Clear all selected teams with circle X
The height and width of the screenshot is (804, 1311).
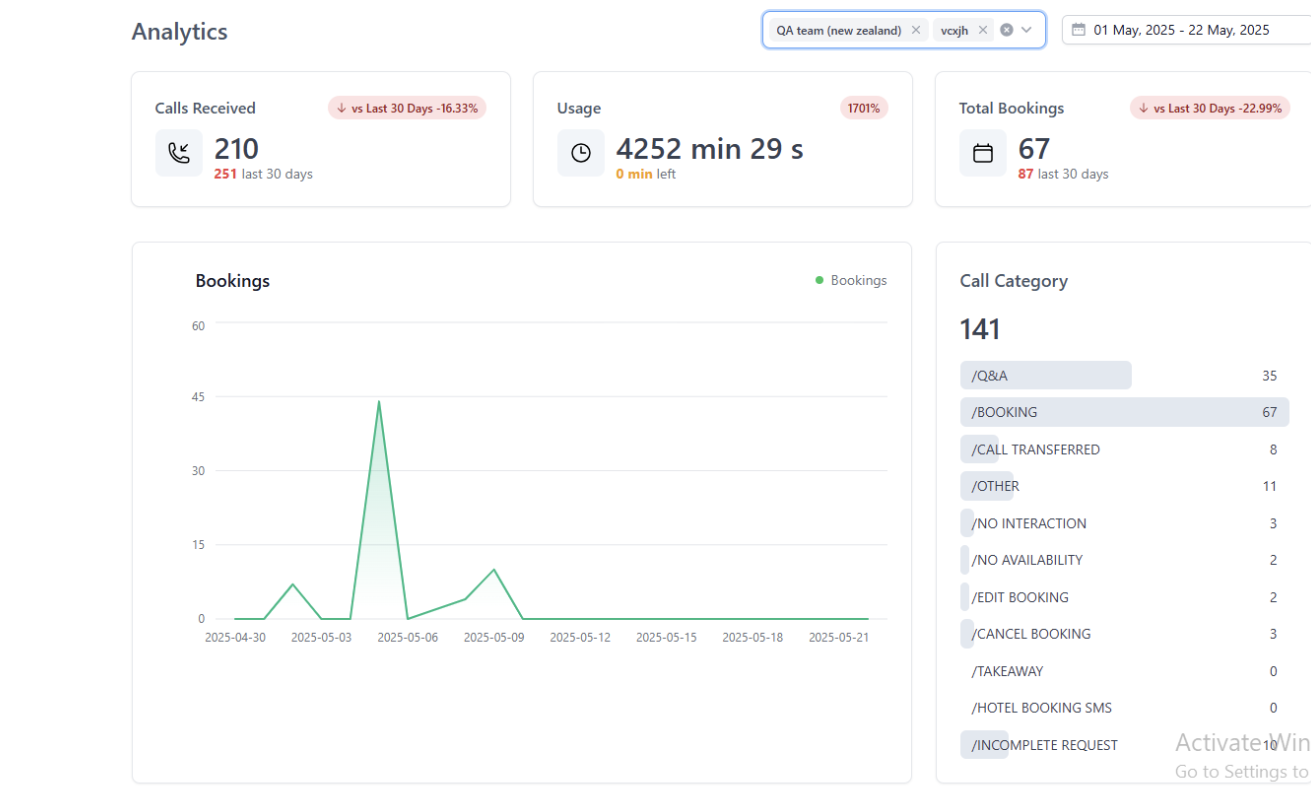1007,30
